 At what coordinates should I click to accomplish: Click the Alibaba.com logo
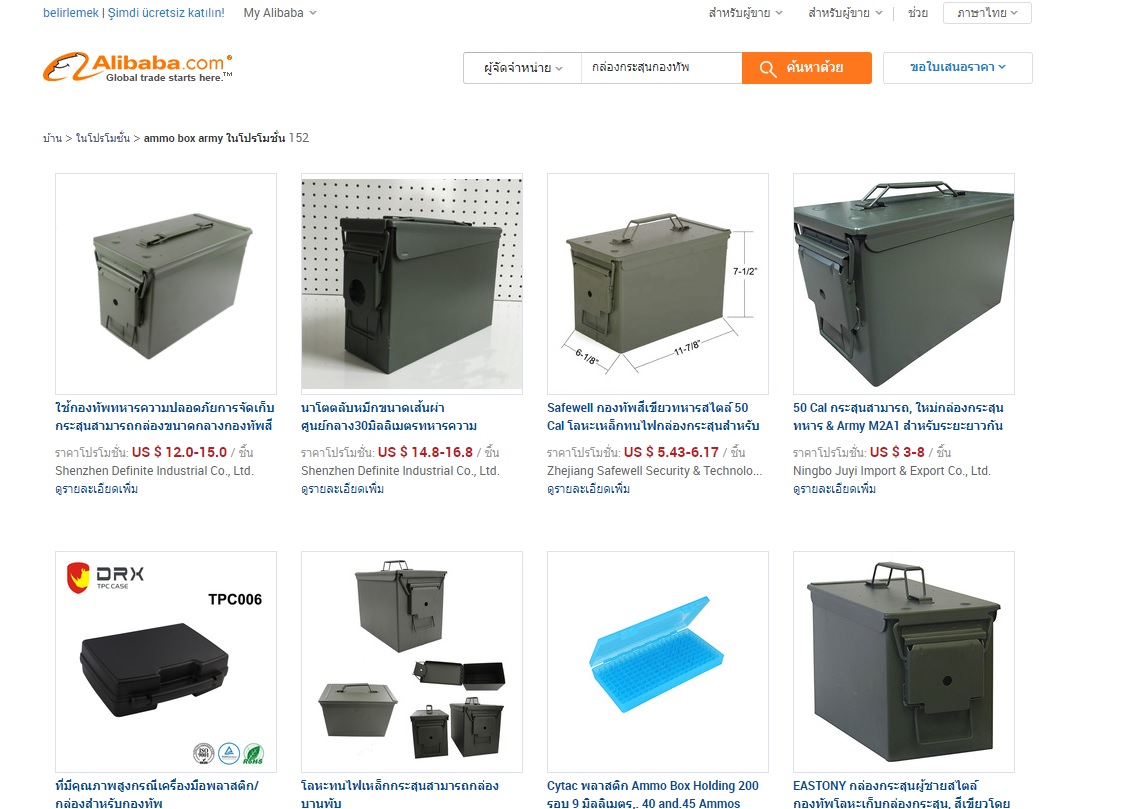(138, 67)
